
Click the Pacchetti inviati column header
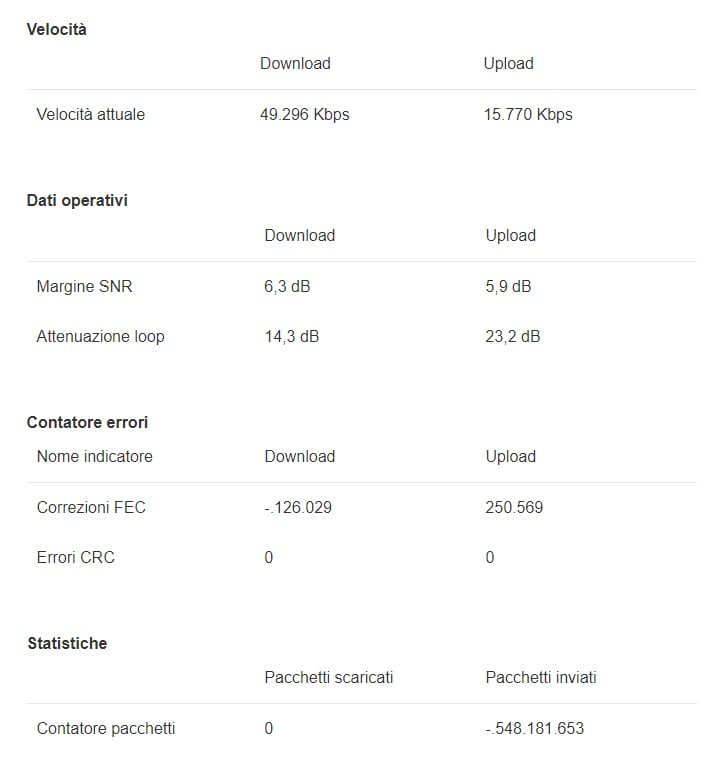[x=541, y=677]
